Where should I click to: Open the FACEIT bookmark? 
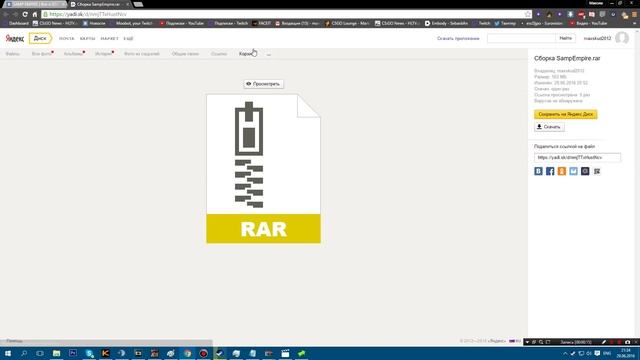pyautogui.click(x=262, y=23)
